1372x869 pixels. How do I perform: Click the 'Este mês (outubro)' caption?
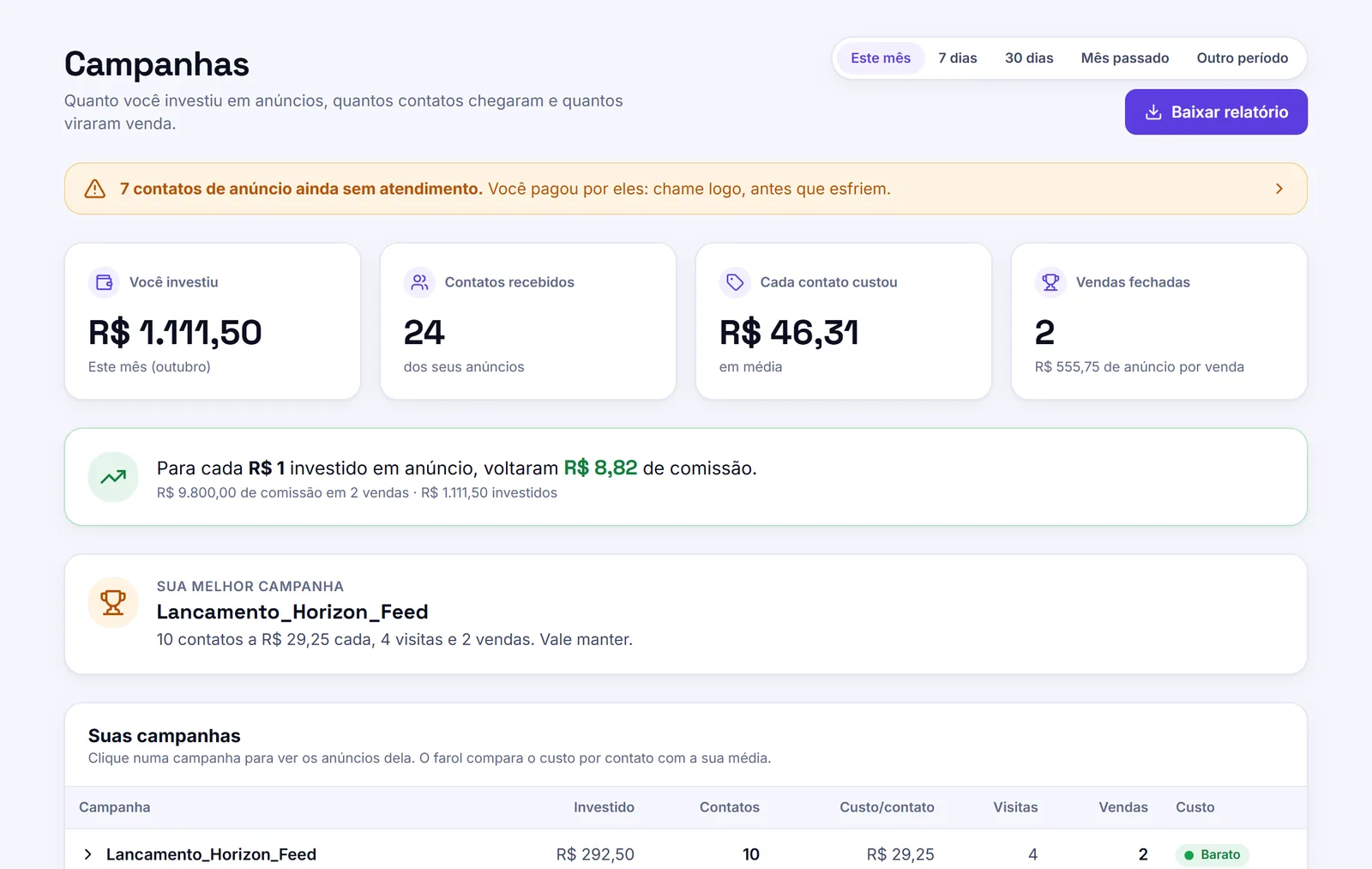(x=149, y=367)
